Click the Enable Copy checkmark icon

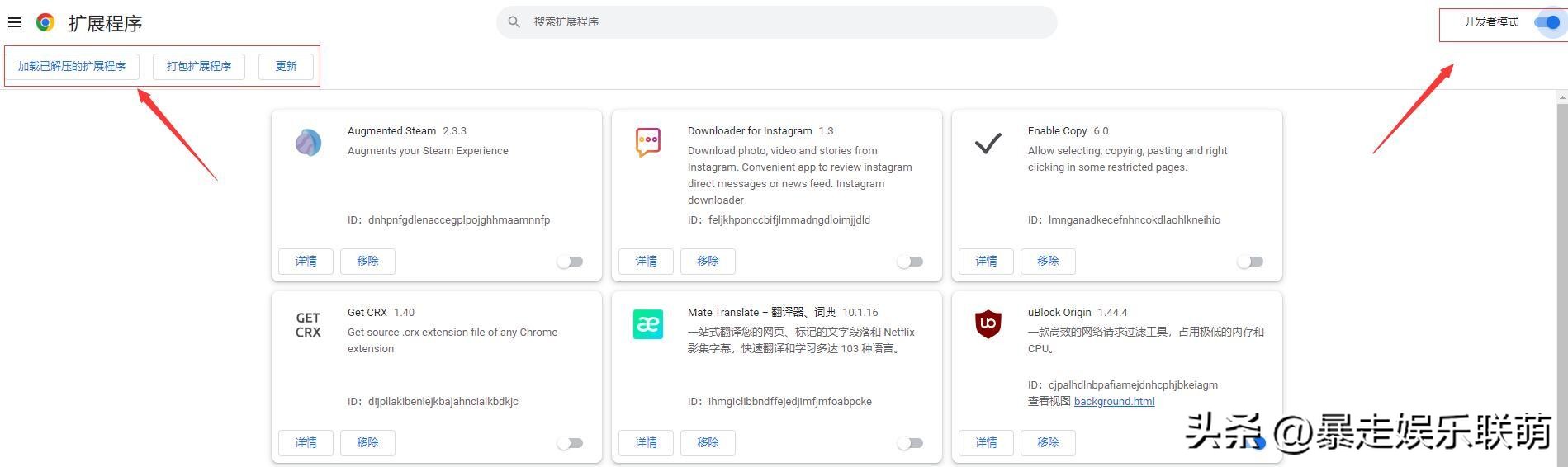point(988,144)
